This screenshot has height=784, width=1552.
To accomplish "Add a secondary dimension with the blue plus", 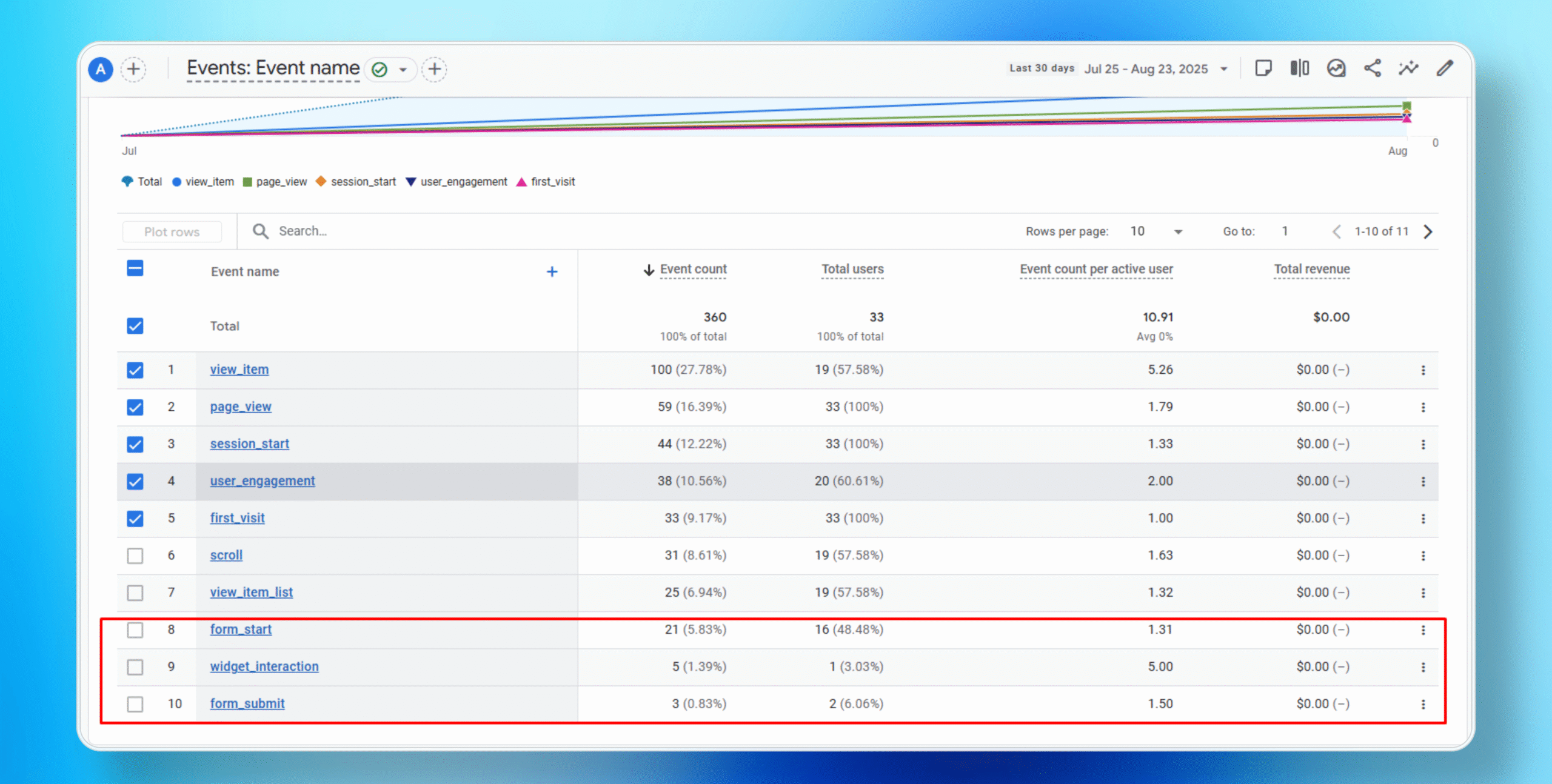I will tap(552, 271).
